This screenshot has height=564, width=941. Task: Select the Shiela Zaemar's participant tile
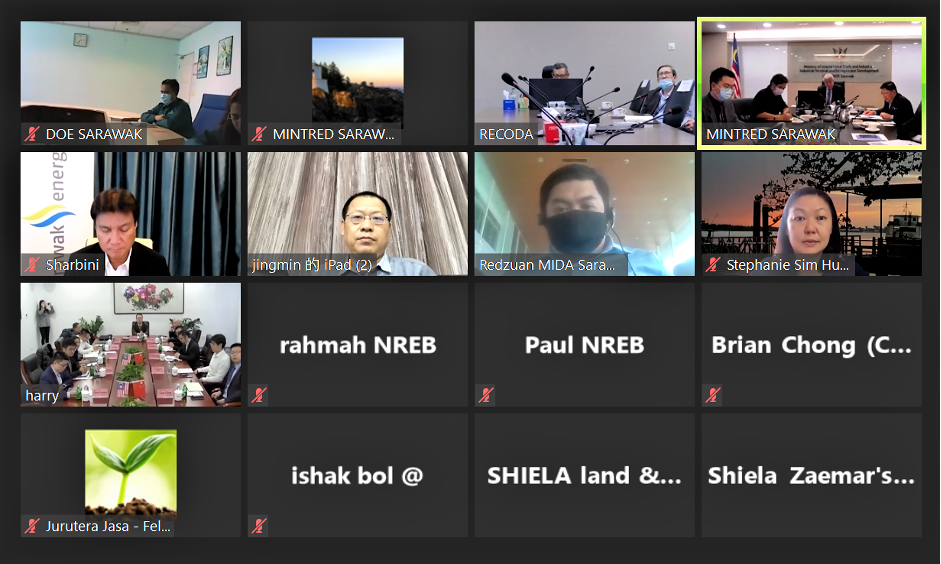tap(811, 475)
